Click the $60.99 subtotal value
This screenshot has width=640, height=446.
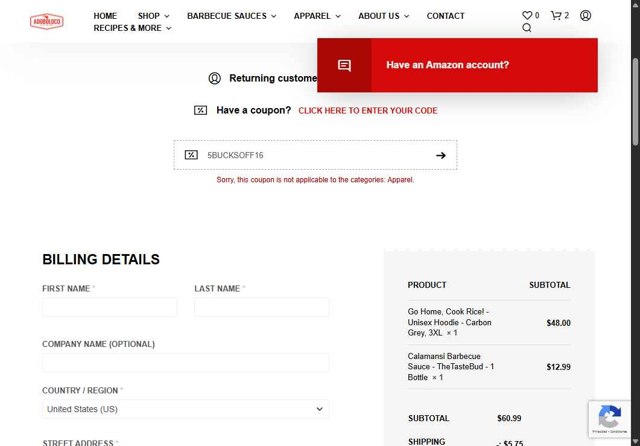(509, 418)
